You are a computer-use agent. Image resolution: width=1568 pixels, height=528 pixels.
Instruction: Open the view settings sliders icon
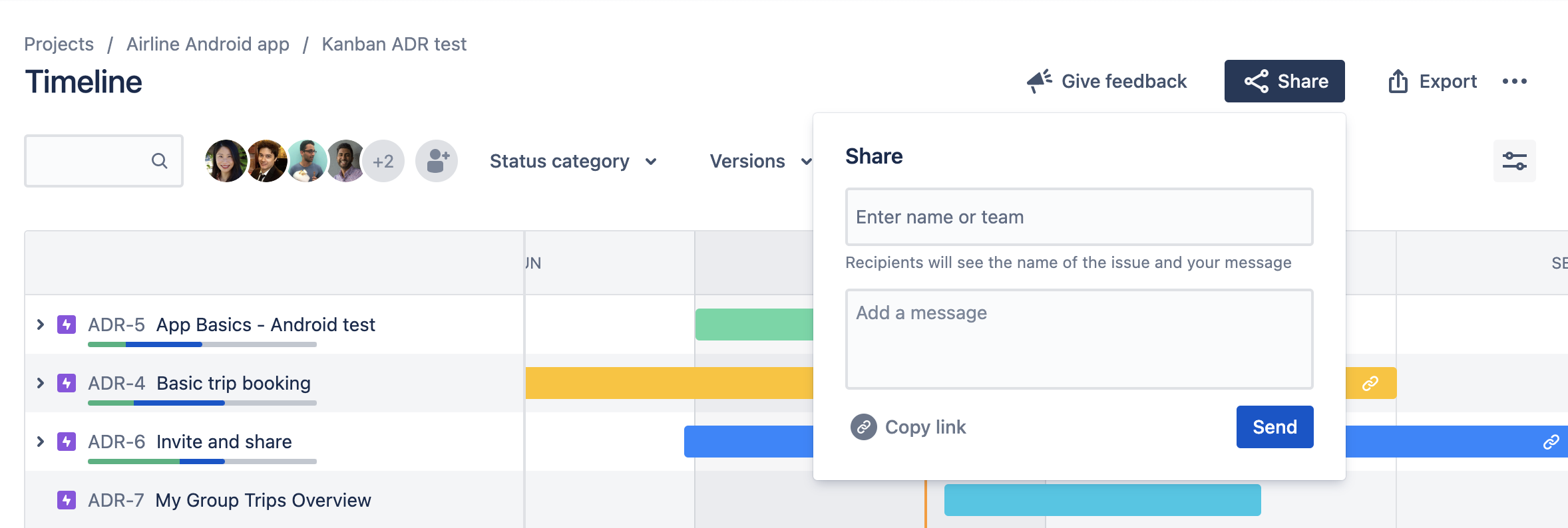tap(1514, 160)
